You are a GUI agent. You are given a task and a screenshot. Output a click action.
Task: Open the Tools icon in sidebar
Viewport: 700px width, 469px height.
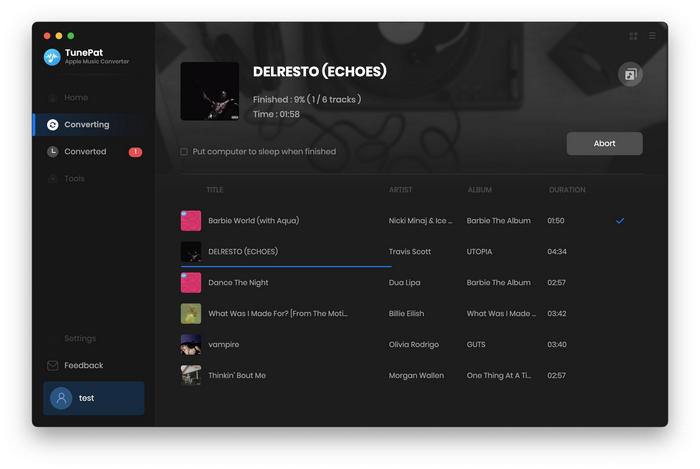point(53,179)
